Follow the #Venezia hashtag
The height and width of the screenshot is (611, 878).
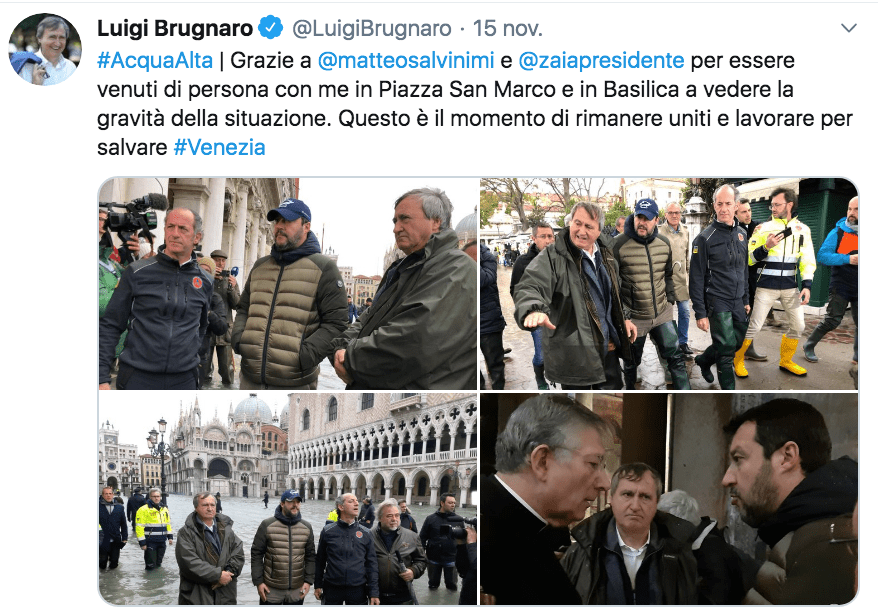pyautogui.click(x=220, y=148)
